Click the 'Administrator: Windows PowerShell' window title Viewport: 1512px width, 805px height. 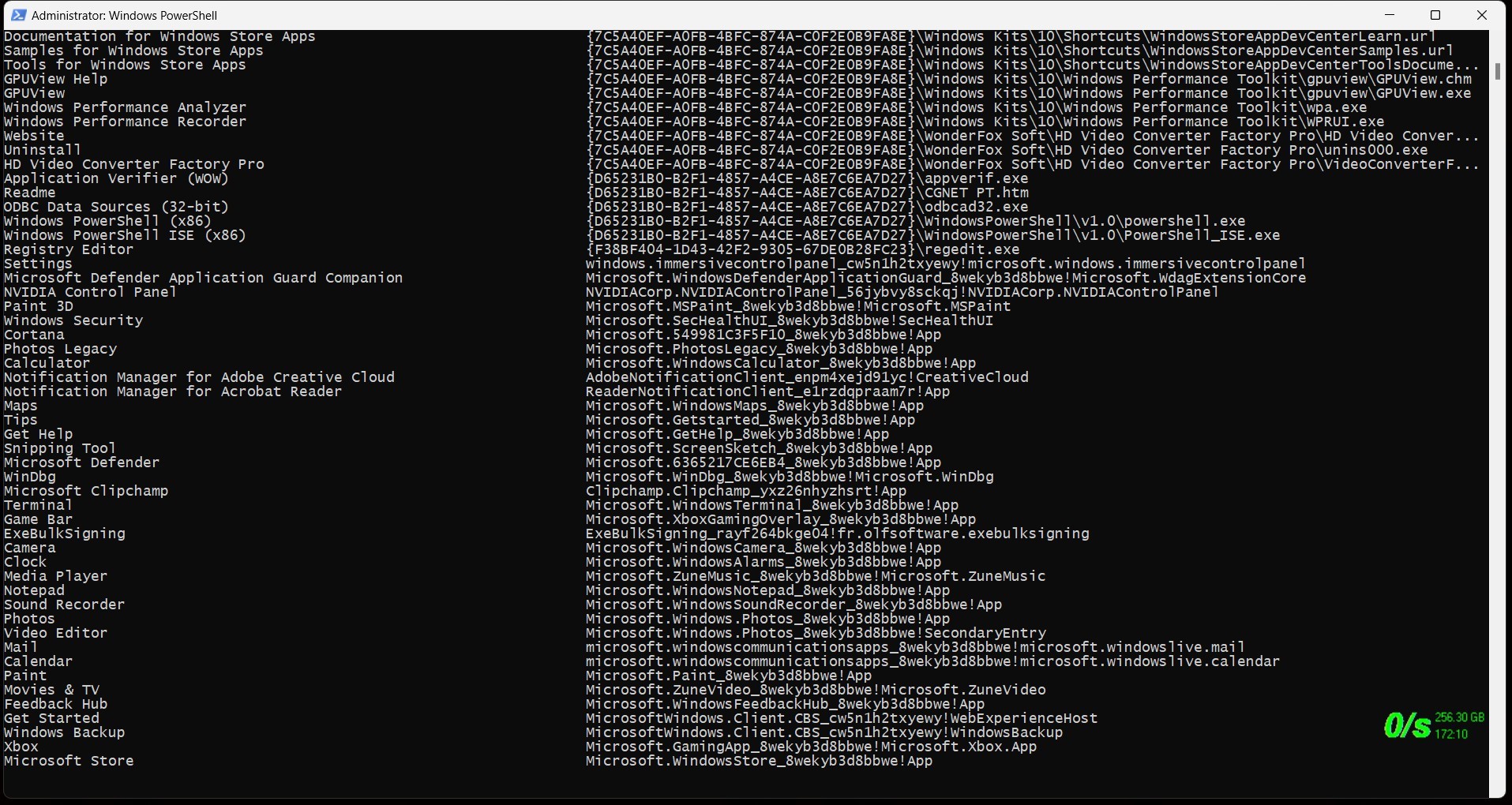125,15
